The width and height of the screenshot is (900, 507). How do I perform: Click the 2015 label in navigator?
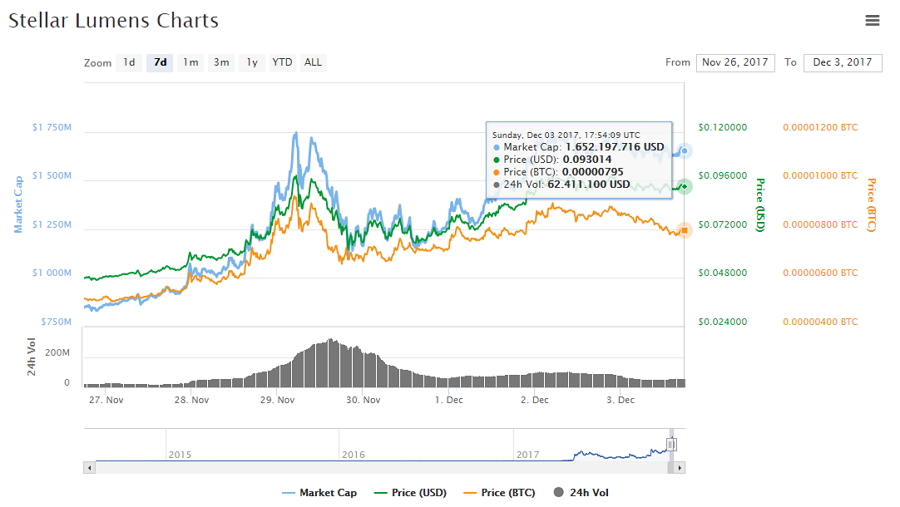(180, 455)
